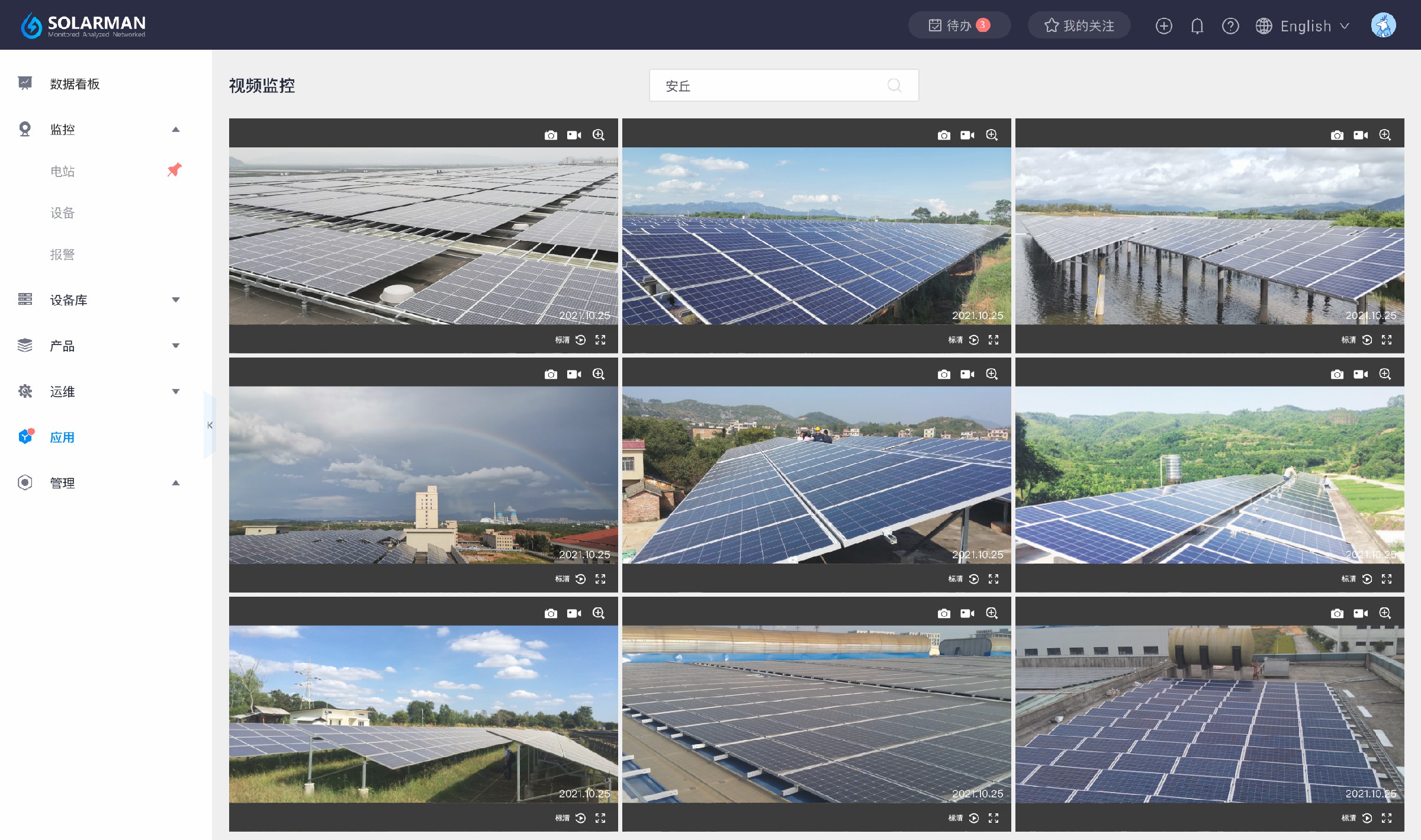Click the plus add icon in header
The width and height of the screenshot is (1421, 840).
(x=1163, y=26)
